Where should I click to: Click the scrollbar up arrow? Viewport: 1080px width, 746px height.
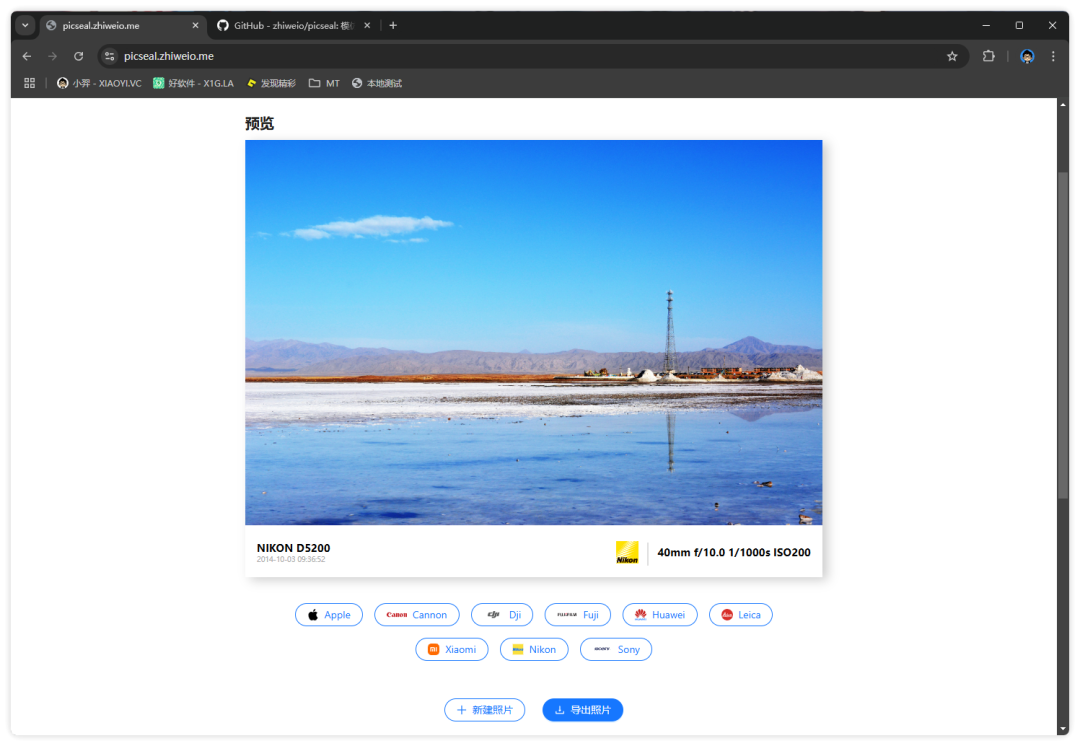coord(1063,105)
